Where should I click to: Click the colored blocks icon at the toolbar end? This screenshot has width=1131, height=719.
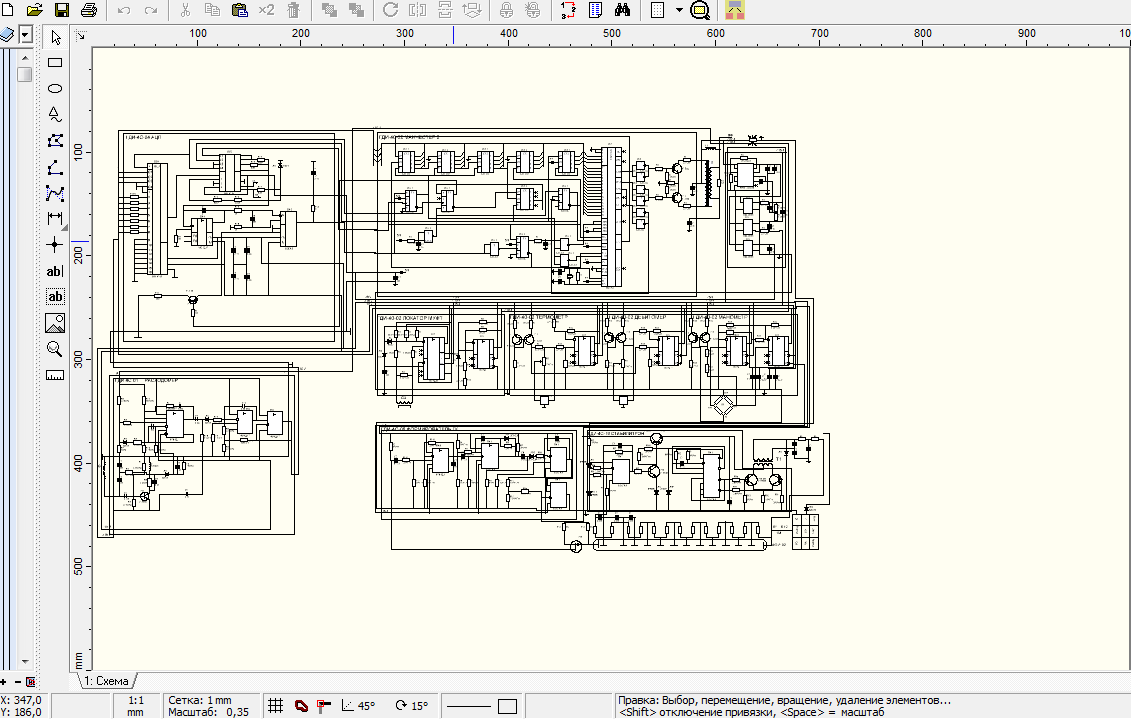coord(735,9)
